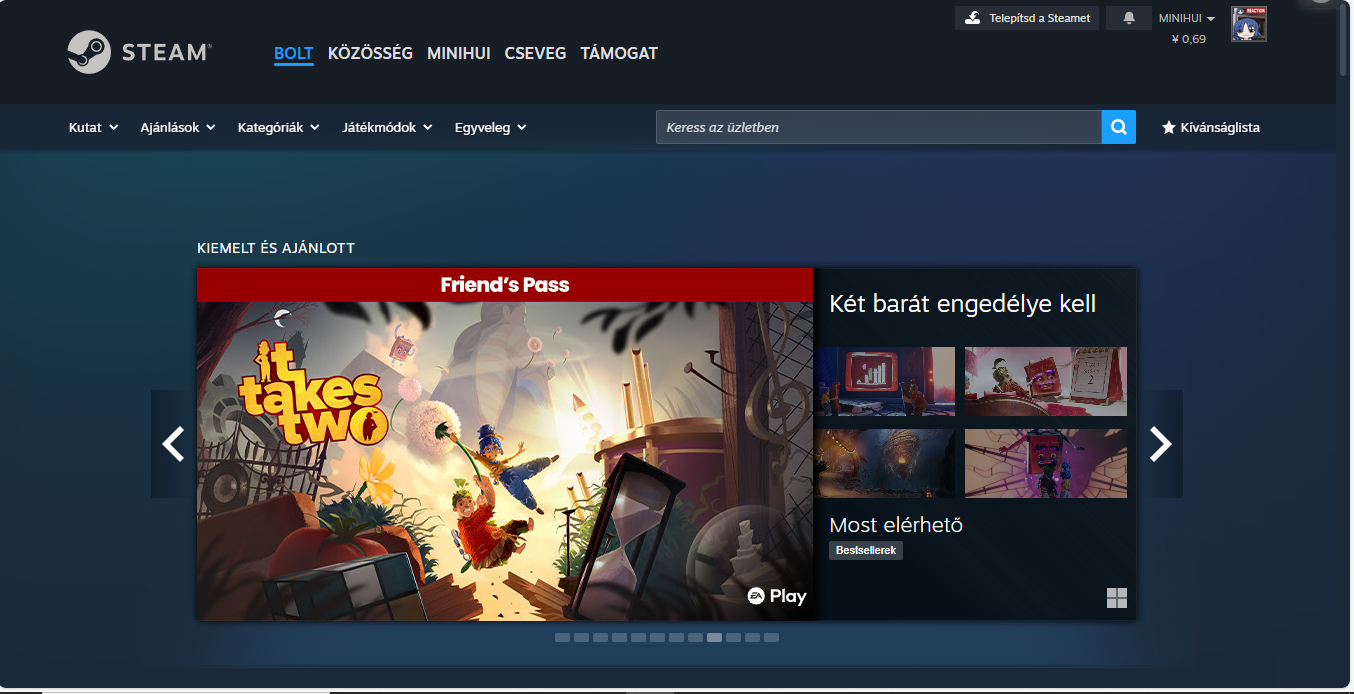1354x694 pixels.
Task: Click Telepítsd a Steamet button
Action: 1027,18
